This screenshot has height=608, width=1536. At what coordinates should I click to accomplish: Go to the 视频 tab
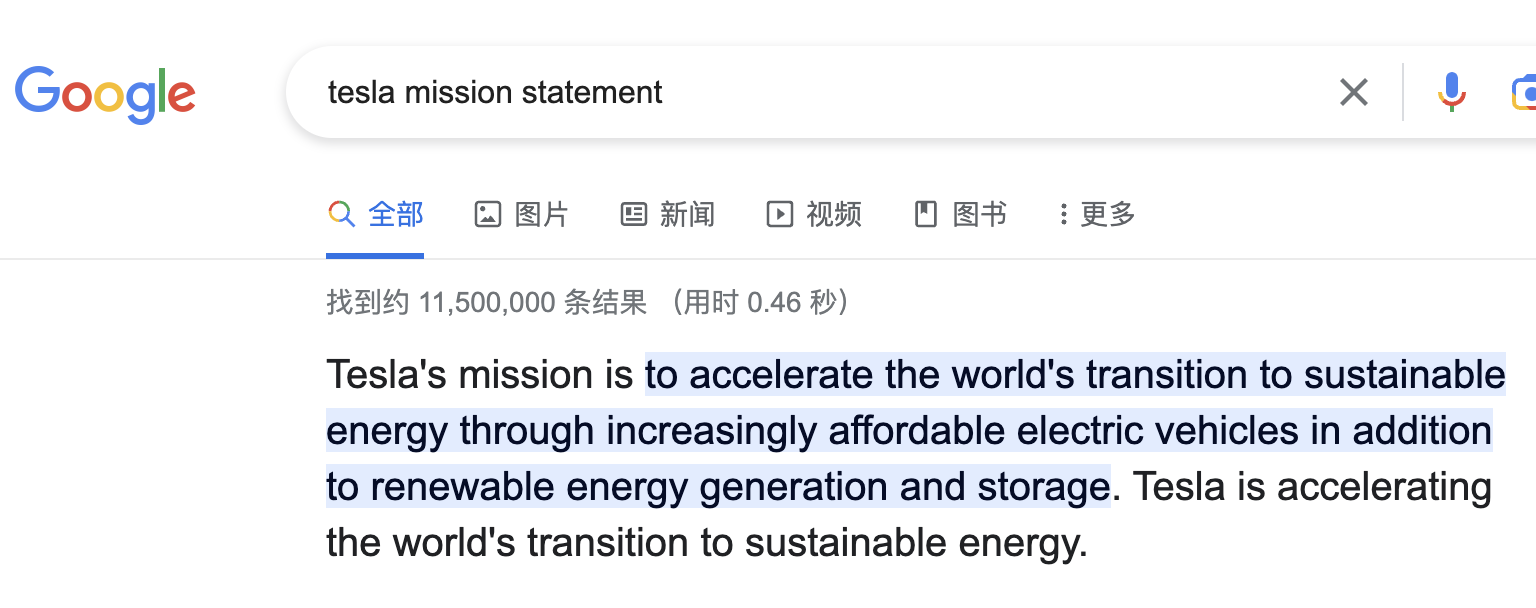[834, 214]
